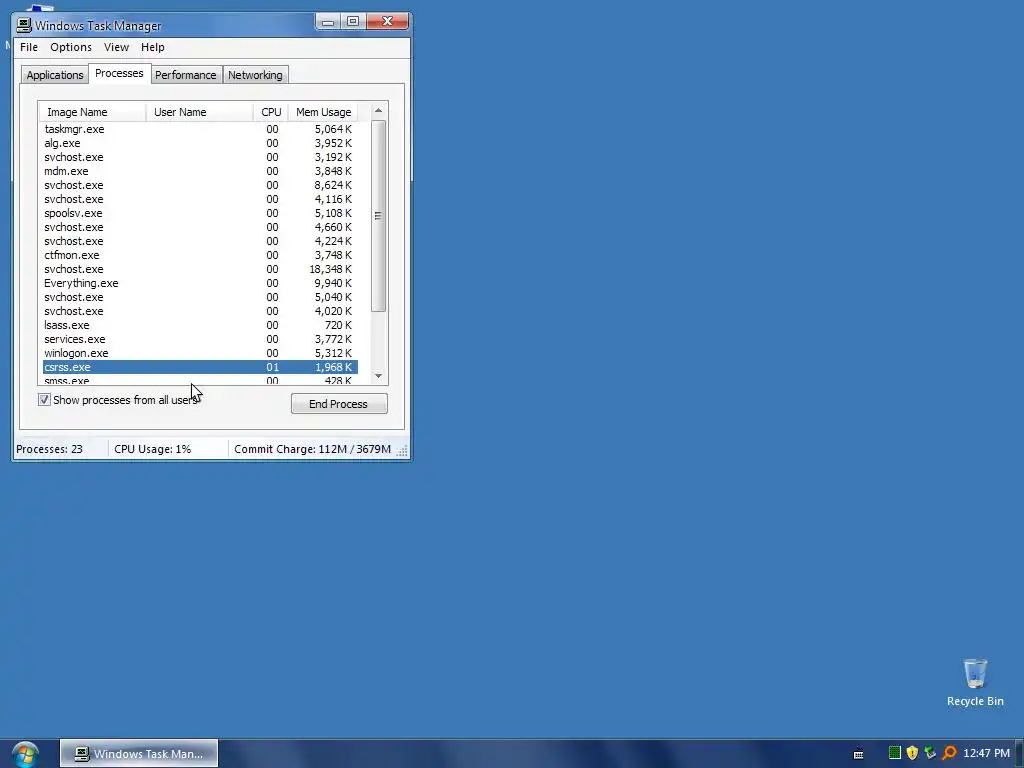The width and height of the screenshot is (1024, 768).
Task: Click the End Process button
Action: (339, 404)
